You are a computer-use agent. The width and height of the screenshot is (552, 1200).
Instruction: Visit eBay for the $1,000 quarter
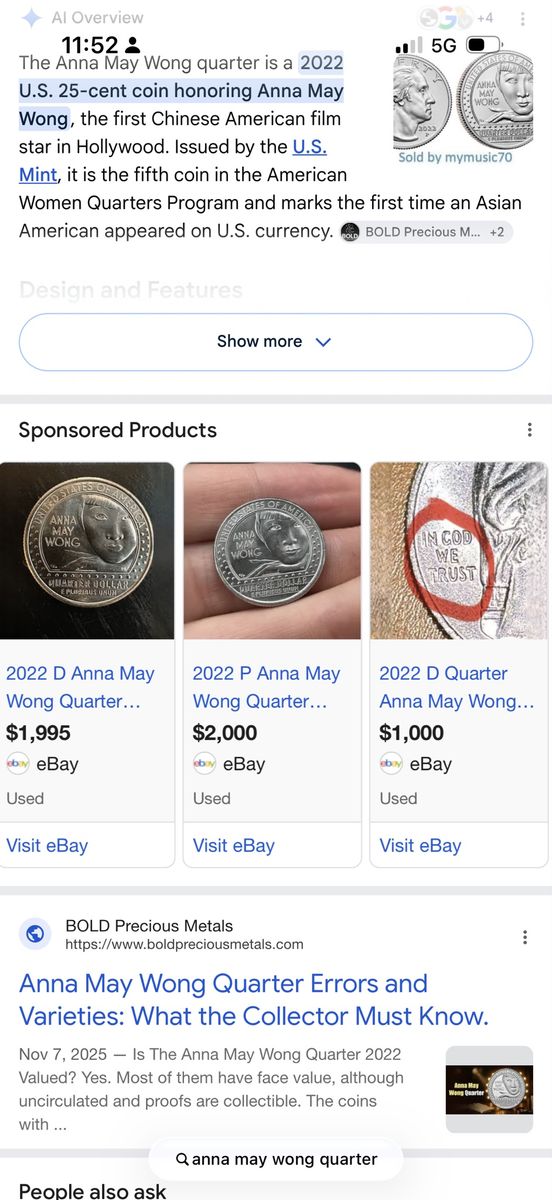(420, 845)
